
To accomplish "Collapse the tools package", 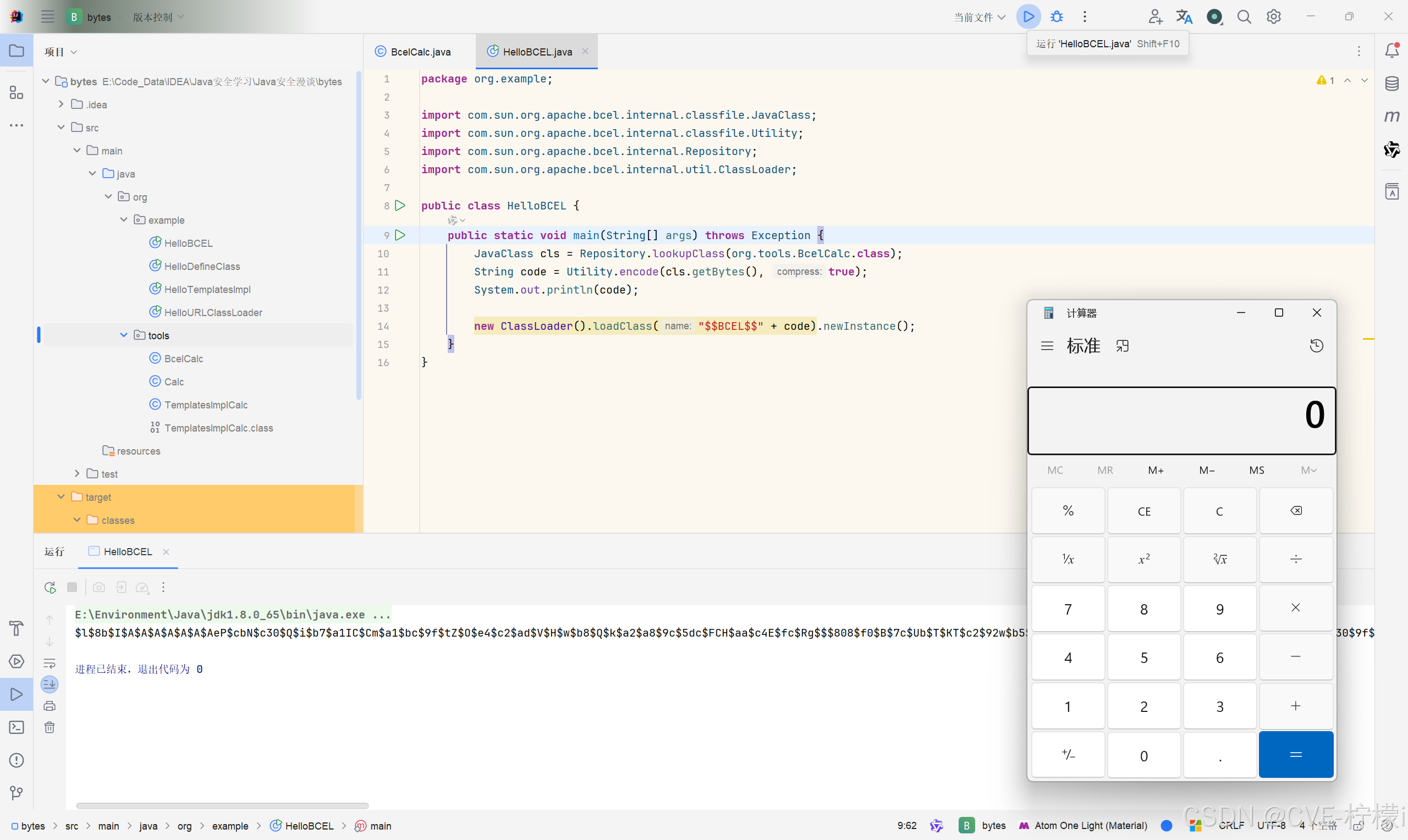I will 123,335.
